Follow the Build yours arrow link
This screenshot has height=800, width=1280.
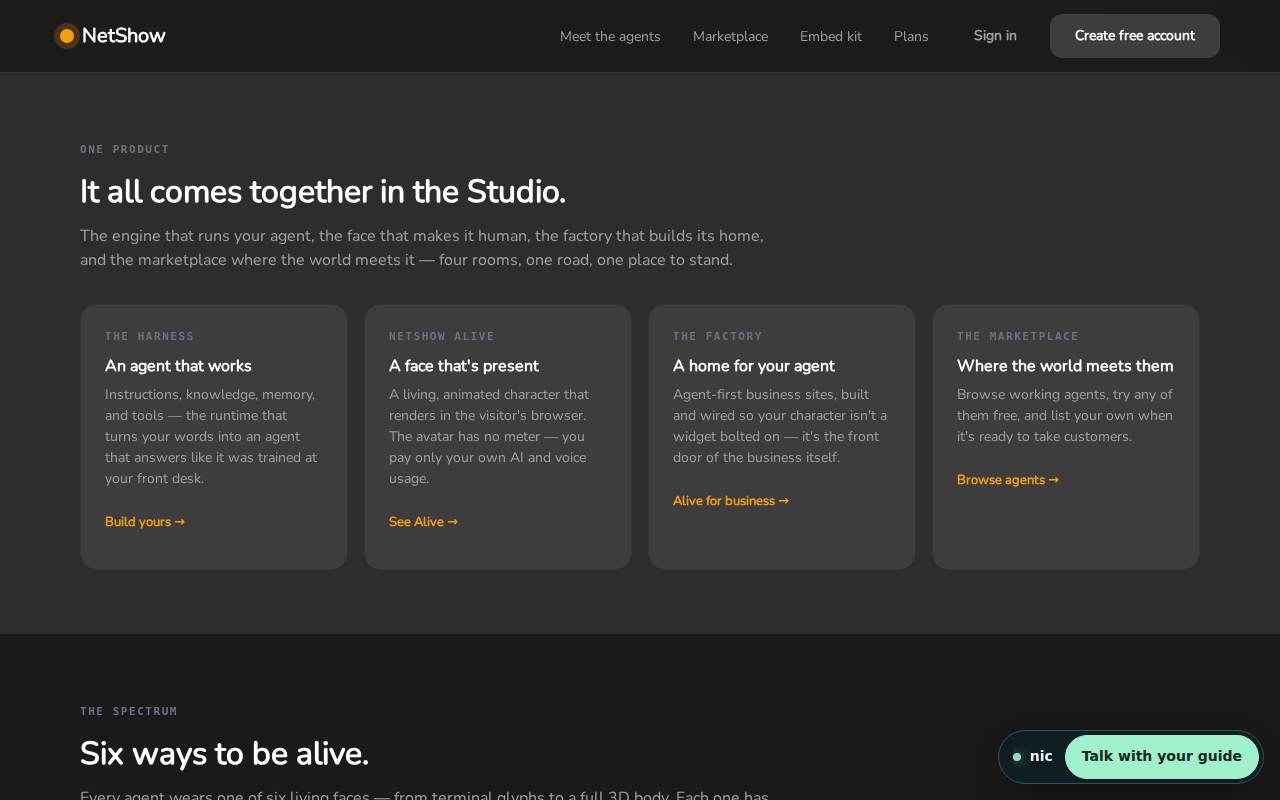tap(145, 522)
